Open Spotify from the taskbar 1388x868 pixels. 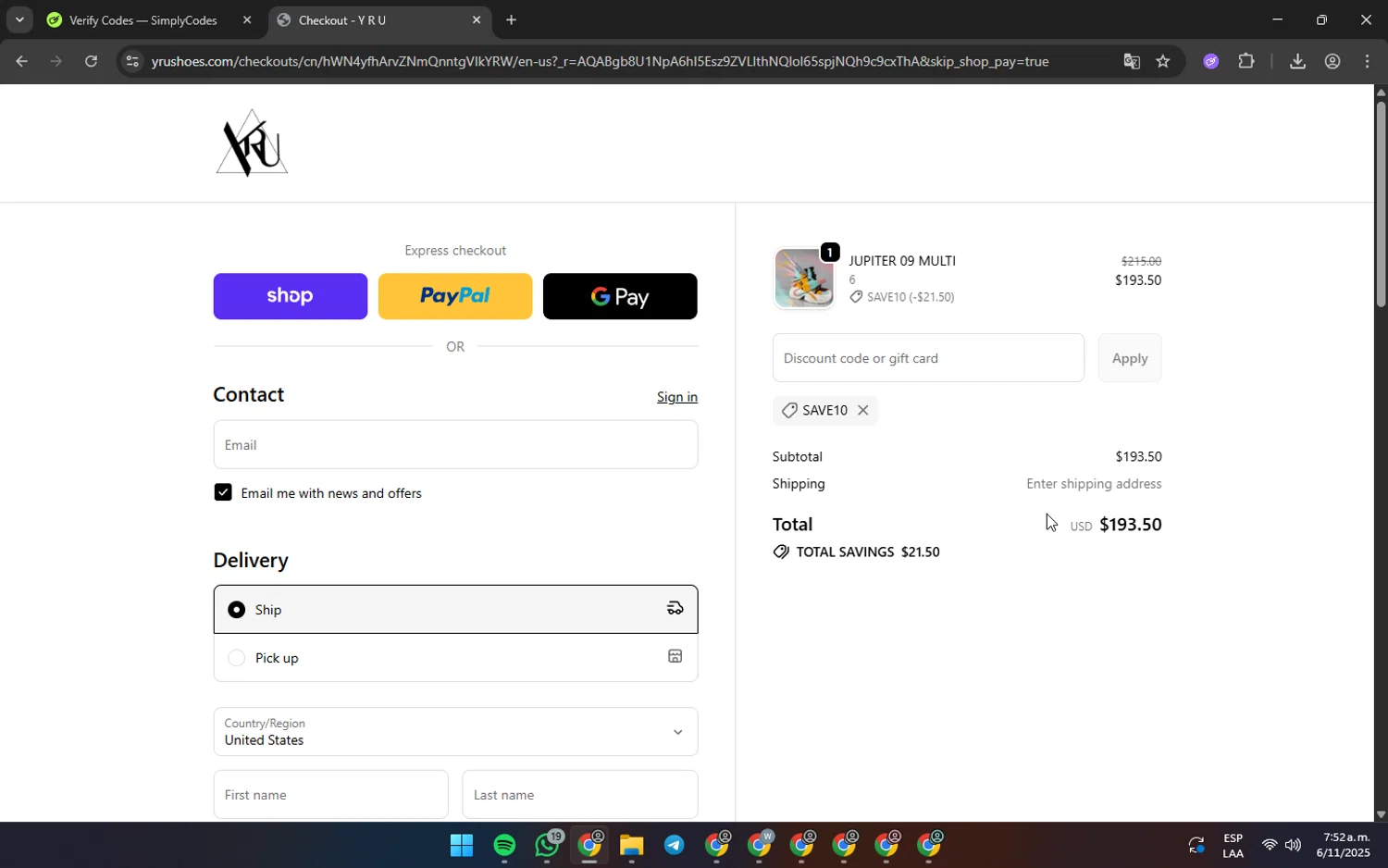[x=504, y=846]
